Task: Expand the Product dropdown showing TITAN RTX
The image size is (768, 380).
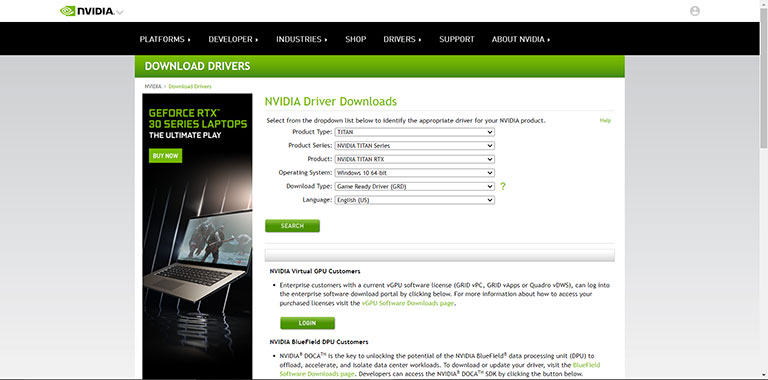Action: pos(414,159)
